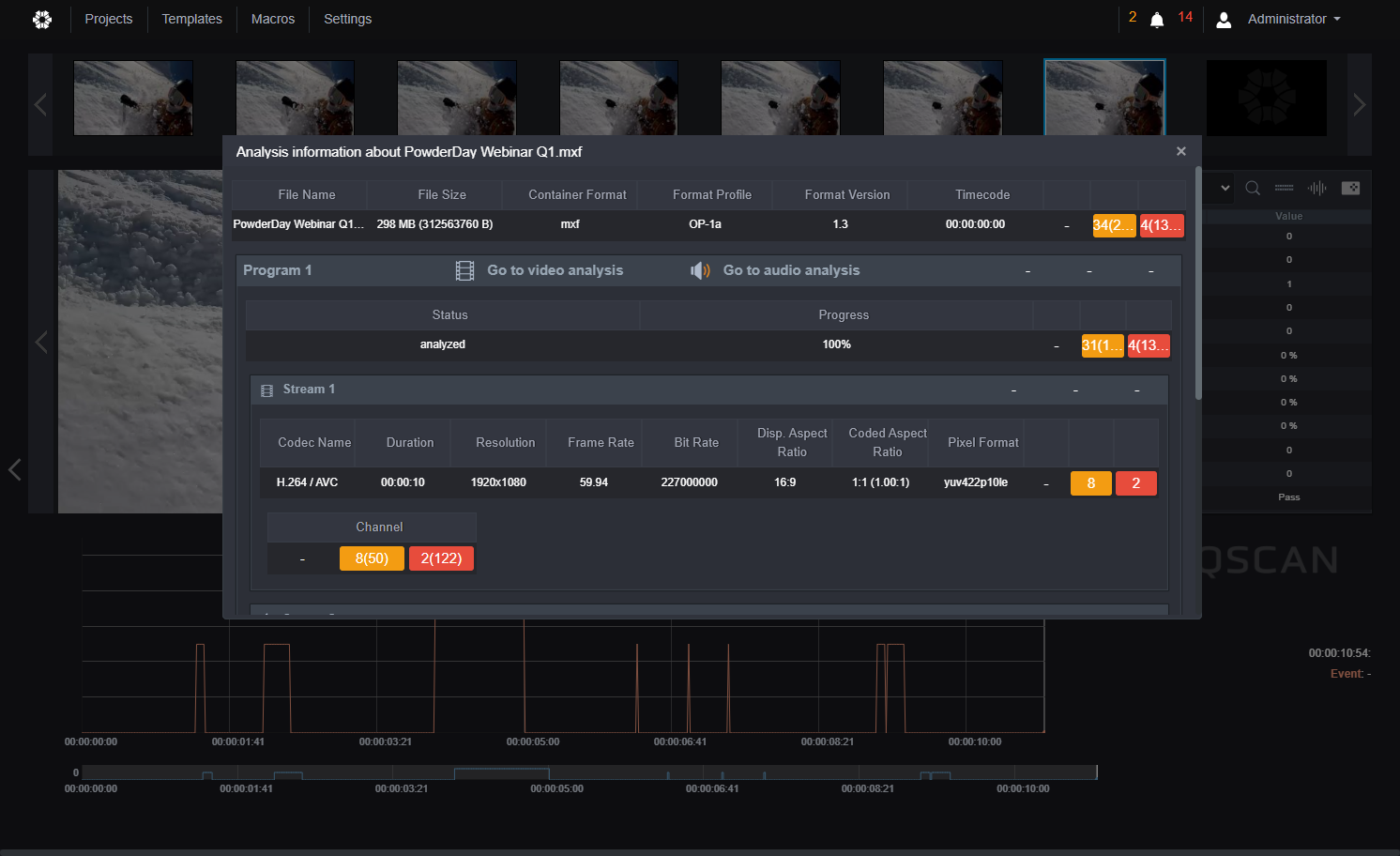Viewport: 1400px width, 856px height.
Task: Click the Stream 1 film icon
Action: (266, 390)
